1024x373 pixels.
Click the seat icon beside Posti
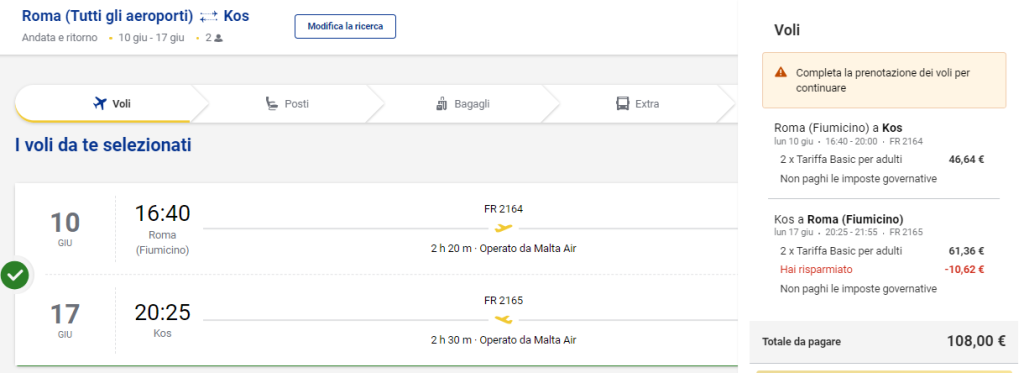tap(272, 103)
